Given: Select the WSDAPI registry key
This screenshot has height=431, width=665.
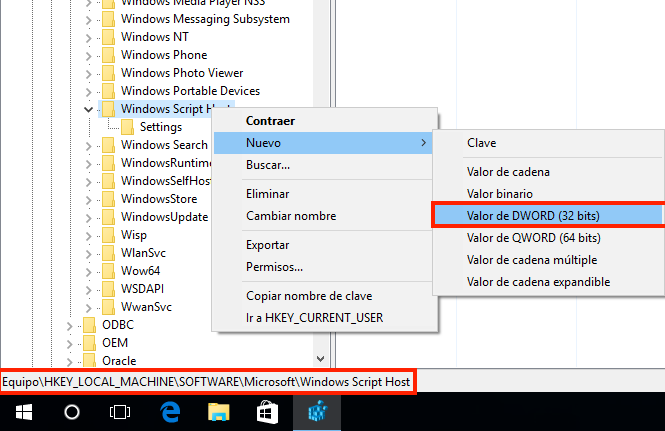Looking at the screenshot, I should point(142,288).
